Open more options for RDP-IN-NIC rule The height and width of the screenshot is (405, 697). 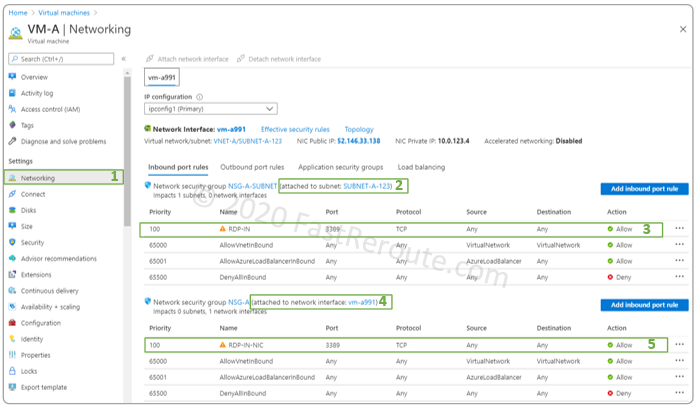(x=679, y=345)
